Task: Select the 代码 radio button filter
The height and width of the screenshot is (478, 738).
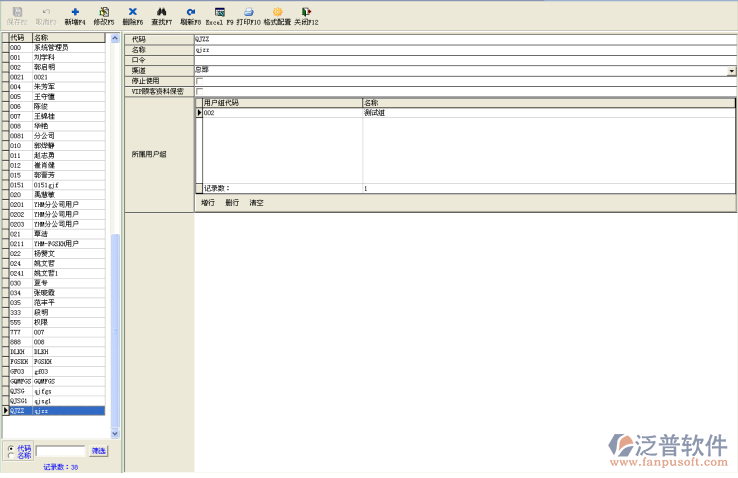Action: pos(11,448)
